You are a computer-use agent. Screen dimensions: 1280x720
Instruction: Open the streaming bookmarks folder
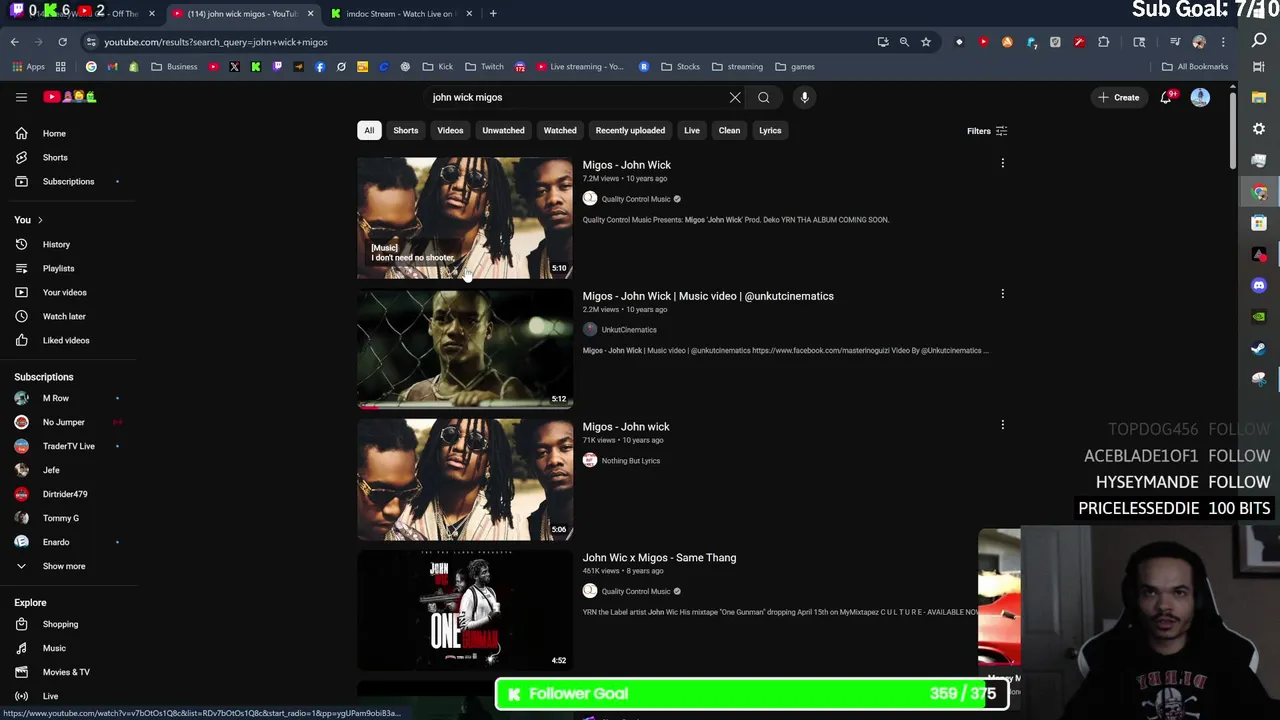pos(737,67)
